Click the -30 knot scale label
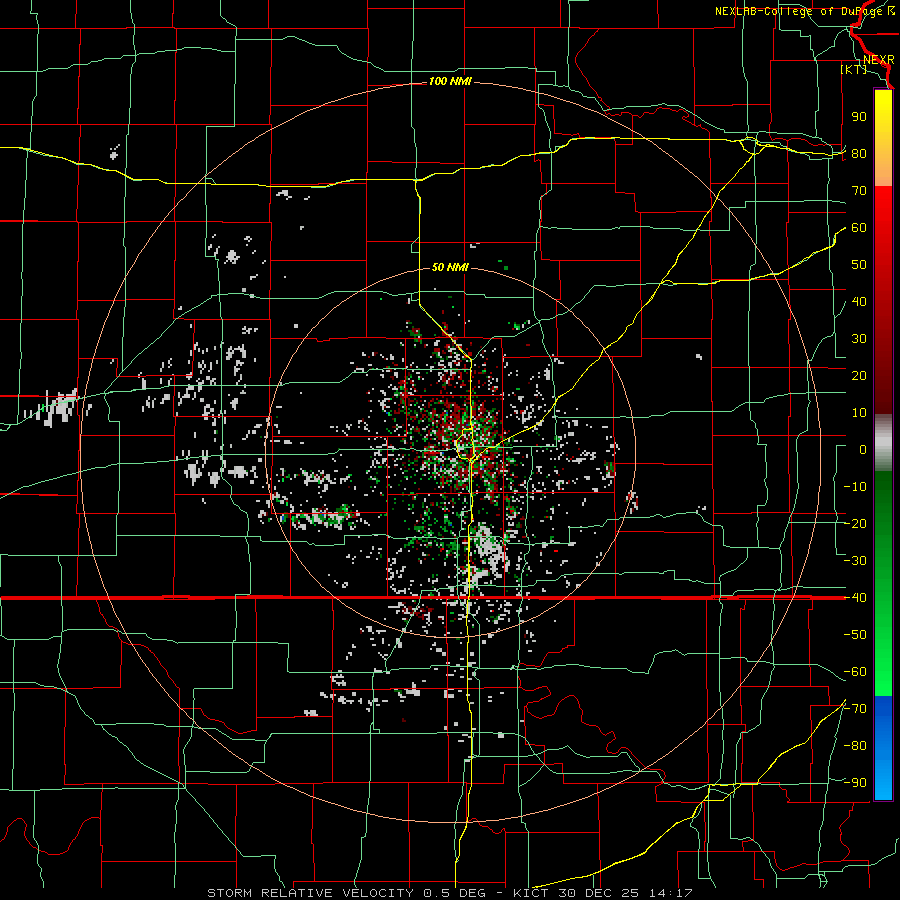 [855, 561]
